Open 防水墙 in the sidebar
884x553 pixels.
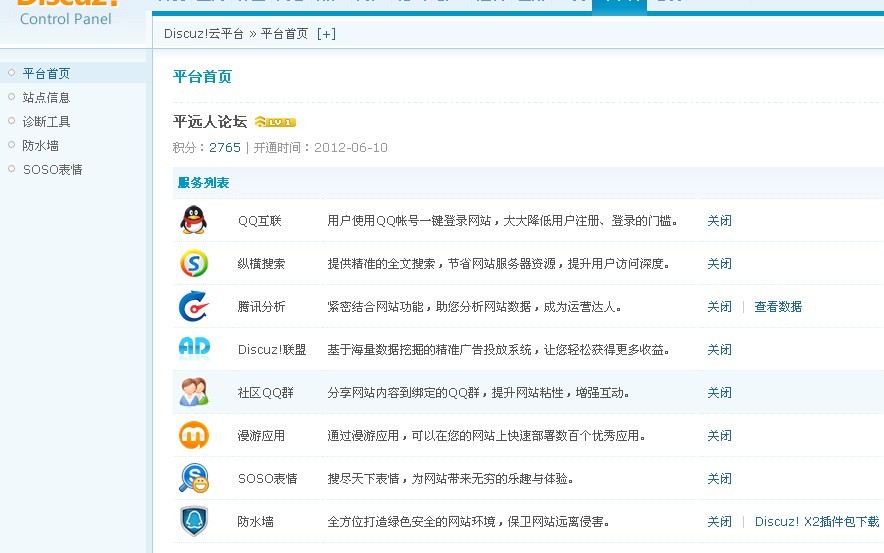coord(41,145)
